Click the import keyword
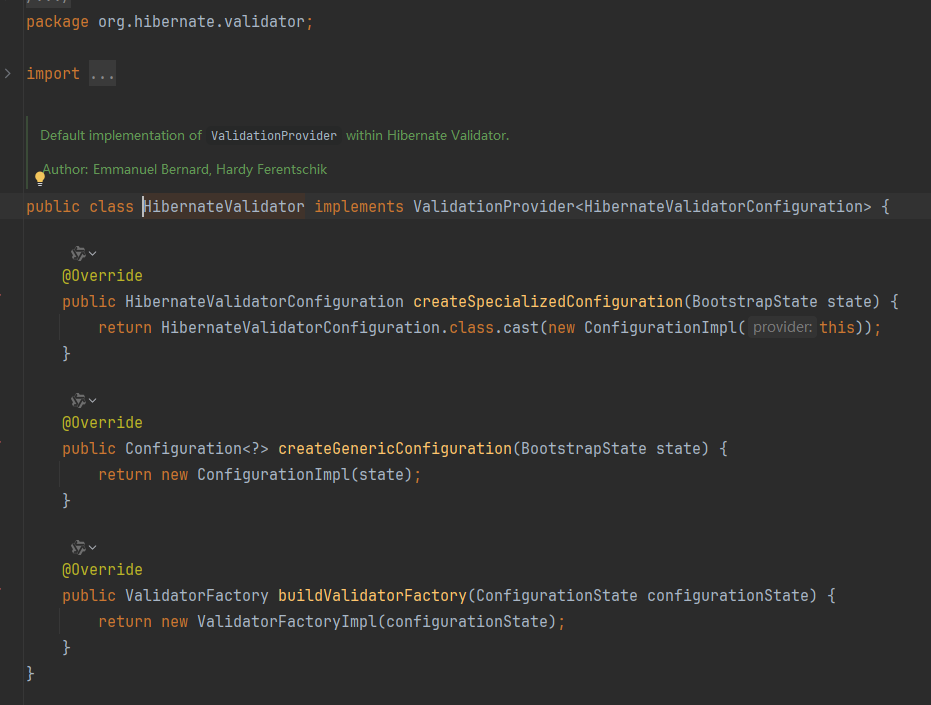Viewport: 931px width, 705px height. click(x=53, y=74)
